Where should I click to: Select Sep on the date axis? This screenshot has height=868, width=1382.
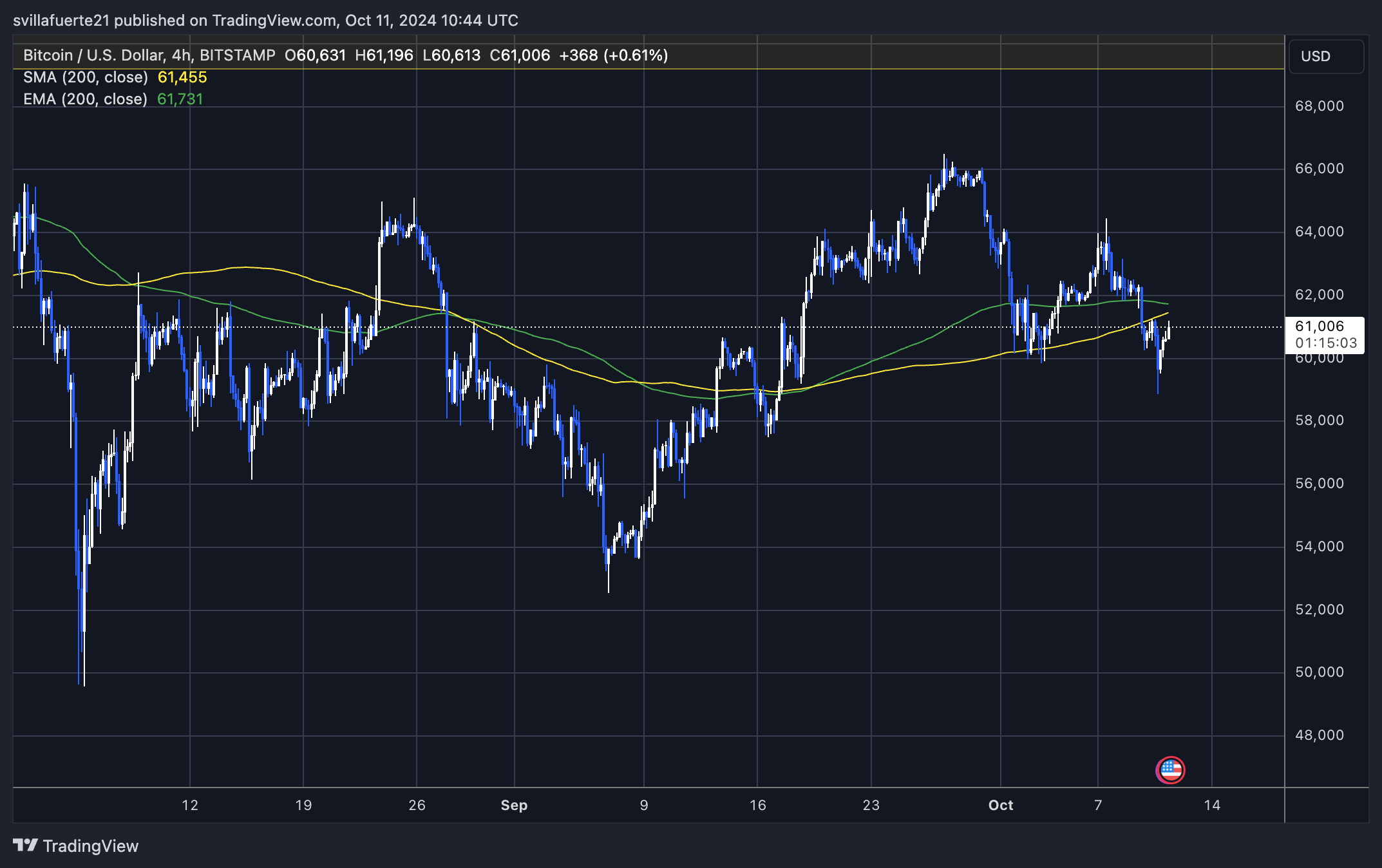(513, 805)
